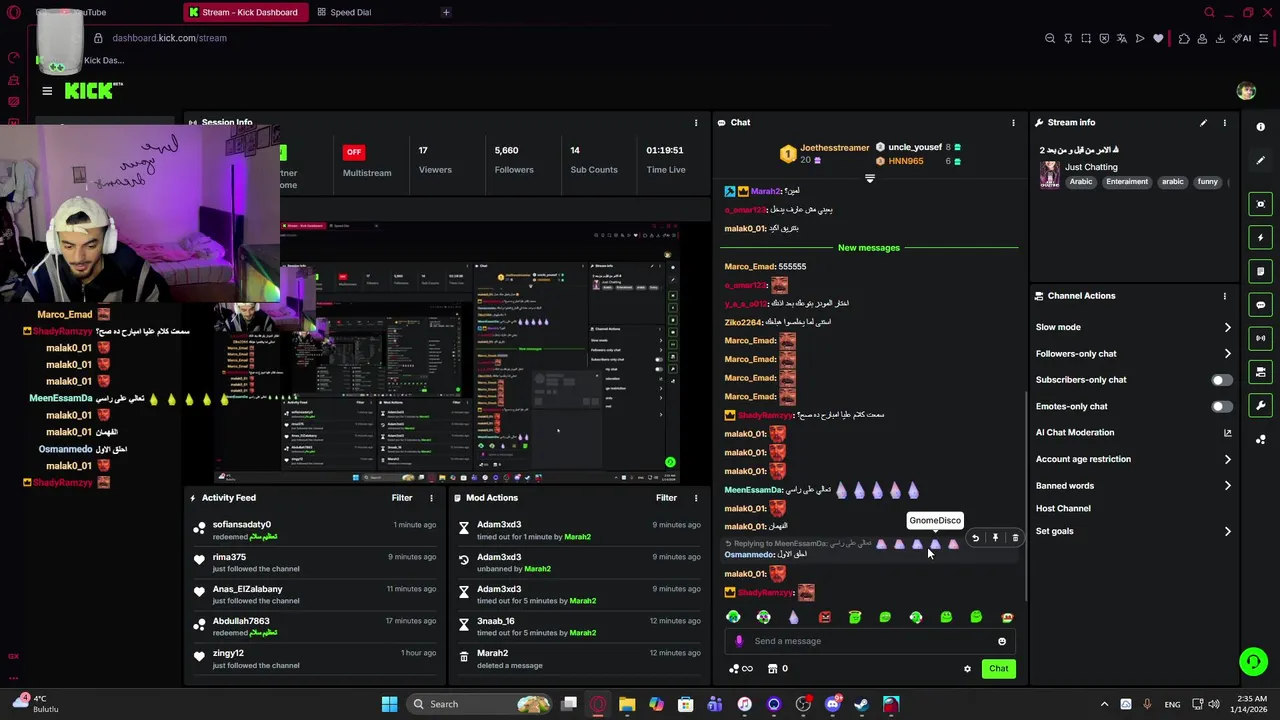1280x720 pixels.
Task: Click the Arabic stream tag
Action: tap(1081, 182)
